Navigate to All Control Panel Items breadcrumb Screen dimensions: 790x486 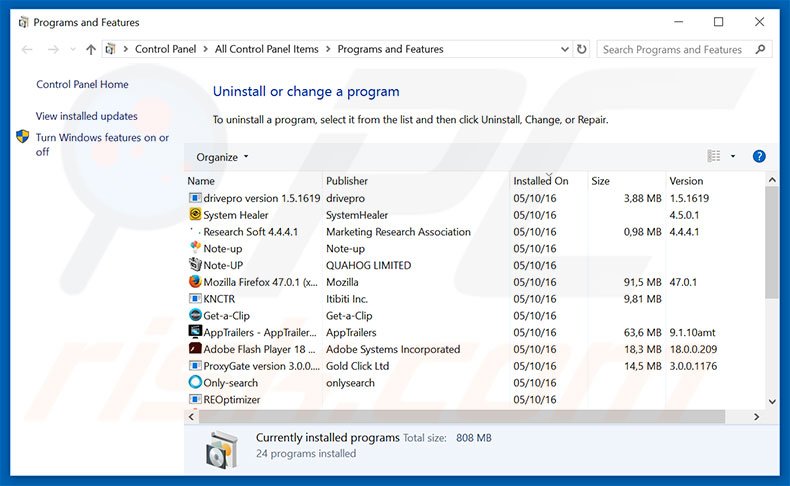coord(267,49)
